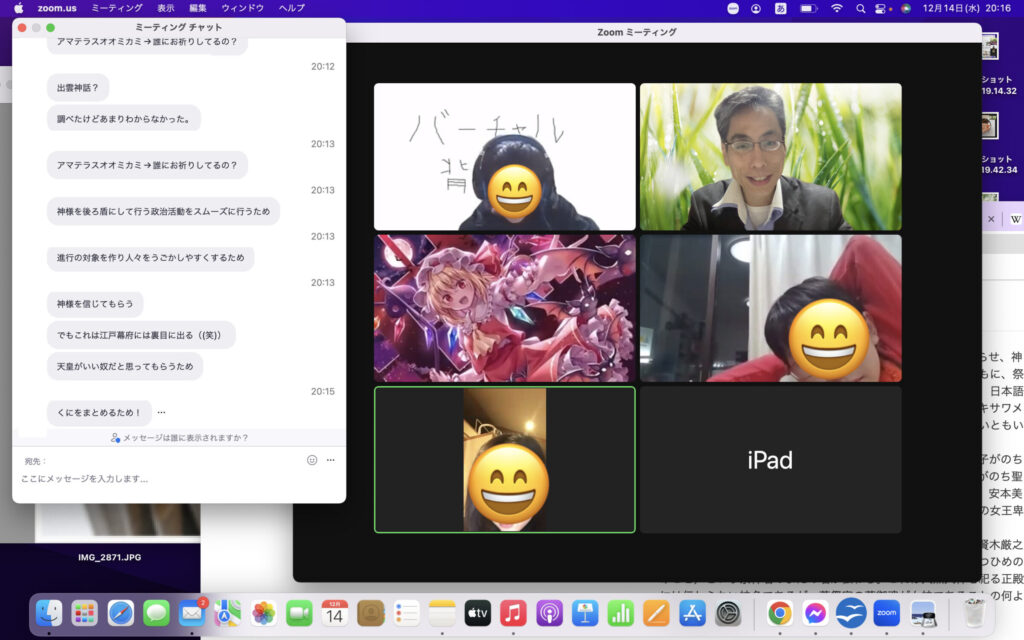Screen dimensions: 1024x640
Task: Click the メッセージは誰に表示されますか？ link
Action: [180, 438]
